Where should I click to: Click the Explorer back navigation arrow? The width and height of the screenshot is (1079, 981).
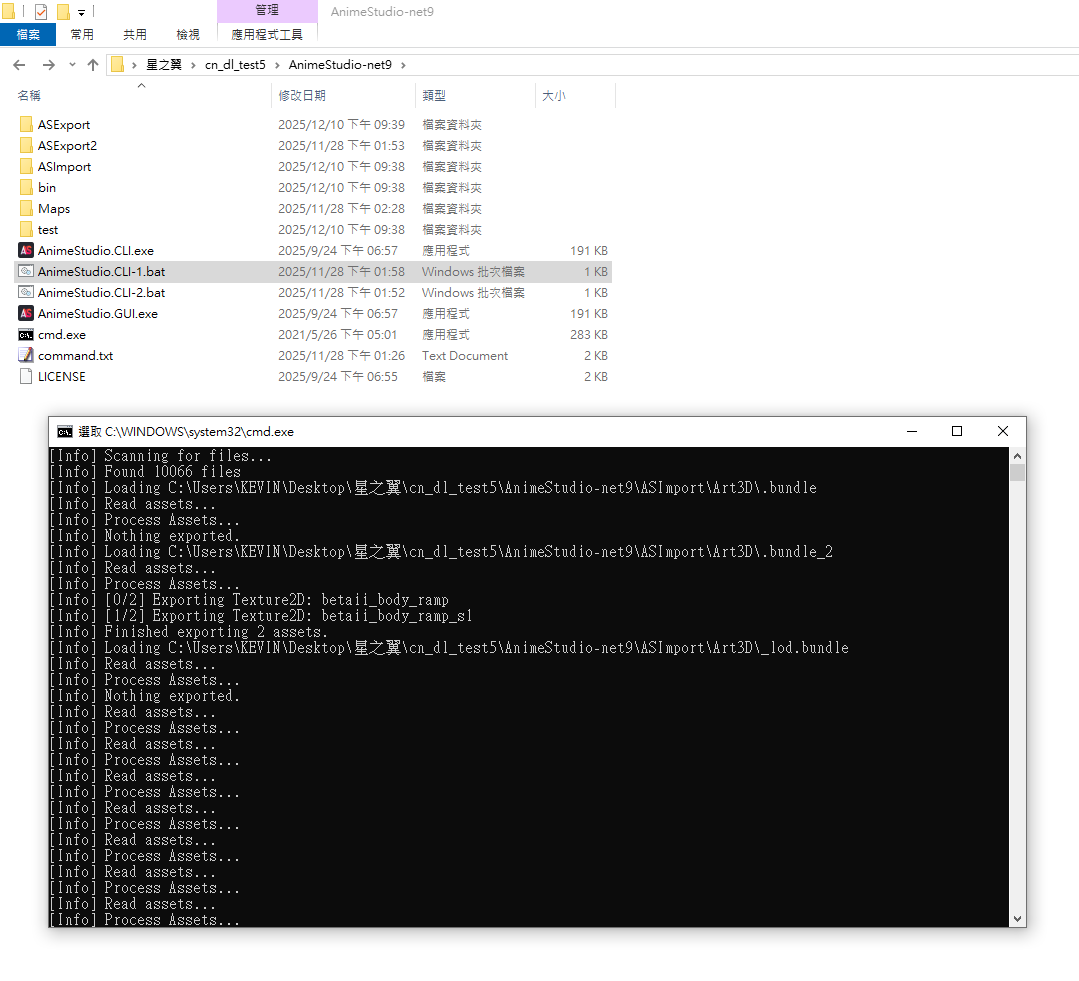(x=19, y=65)
